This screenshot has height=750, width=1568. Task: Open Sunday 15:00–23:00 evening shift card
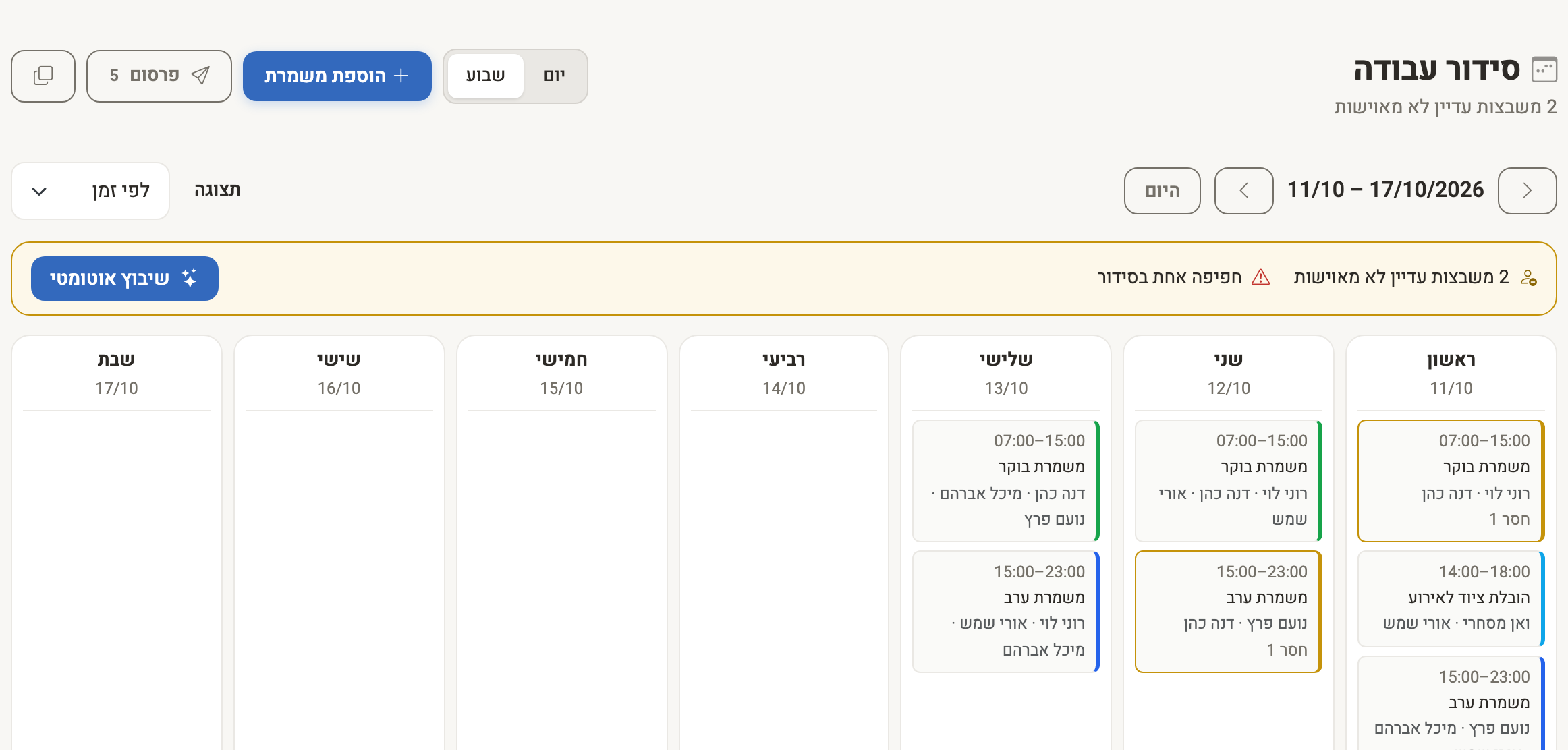tap(1451, 703)
